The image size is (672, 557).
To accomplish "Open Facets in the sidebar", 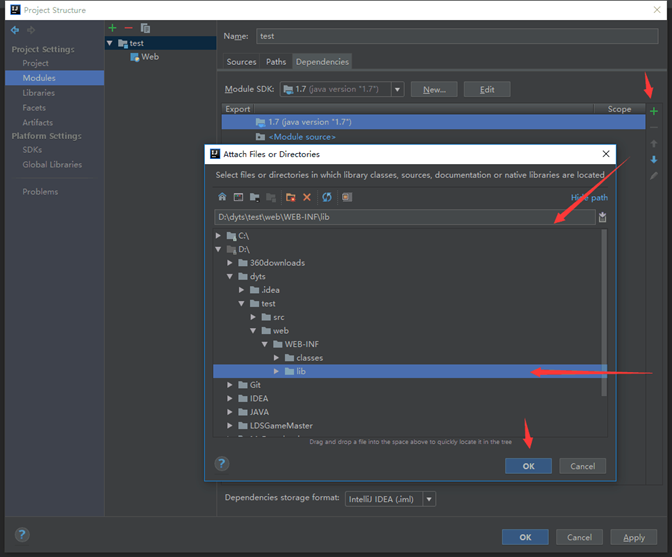I will [34, 108].
